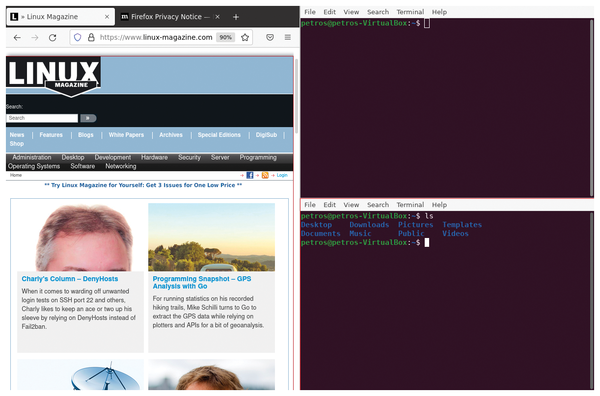Select the Development topic
The width and height of the screenshot is (600, 396).
[113, 158]
